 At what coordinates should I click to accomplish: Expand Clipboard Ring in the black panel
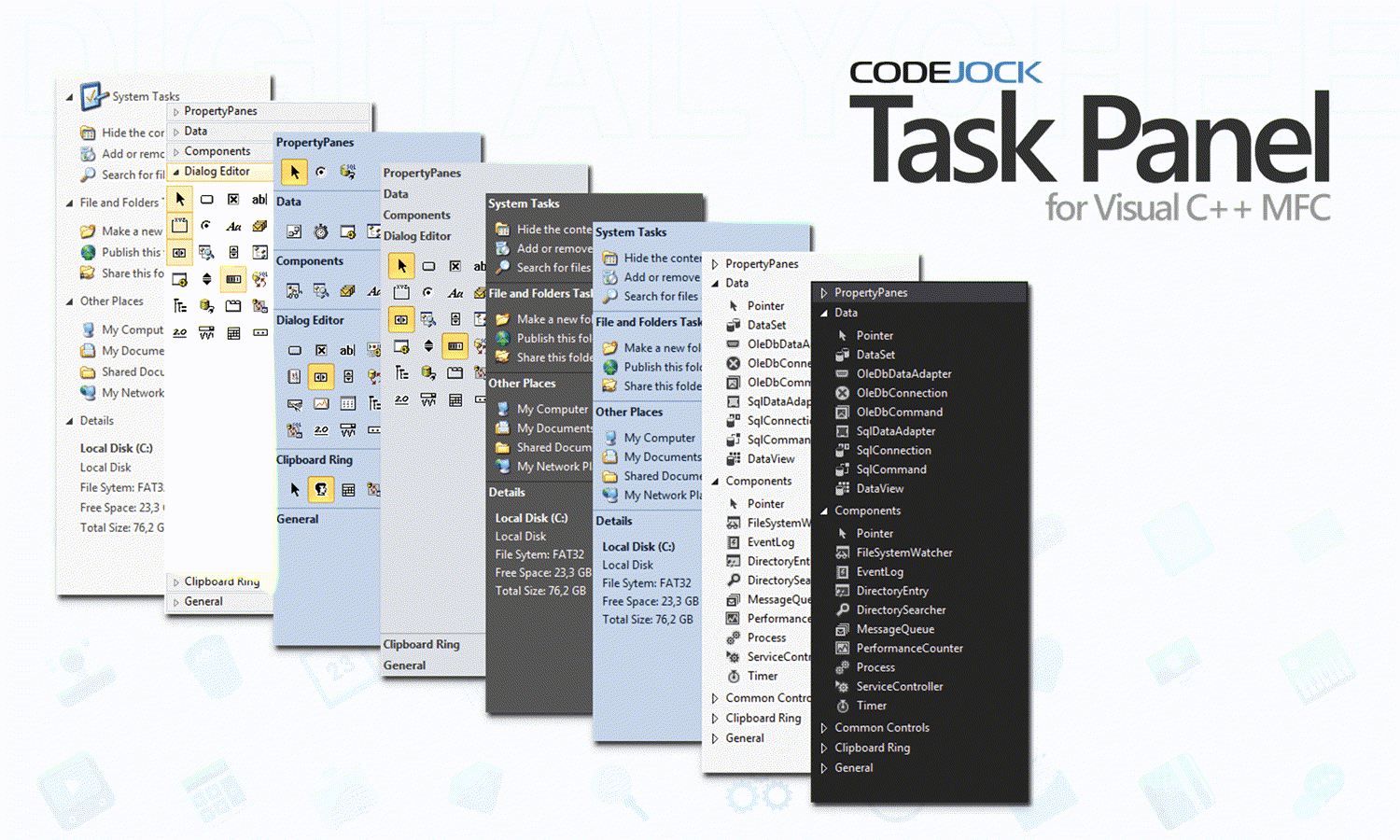pos(824,748)
